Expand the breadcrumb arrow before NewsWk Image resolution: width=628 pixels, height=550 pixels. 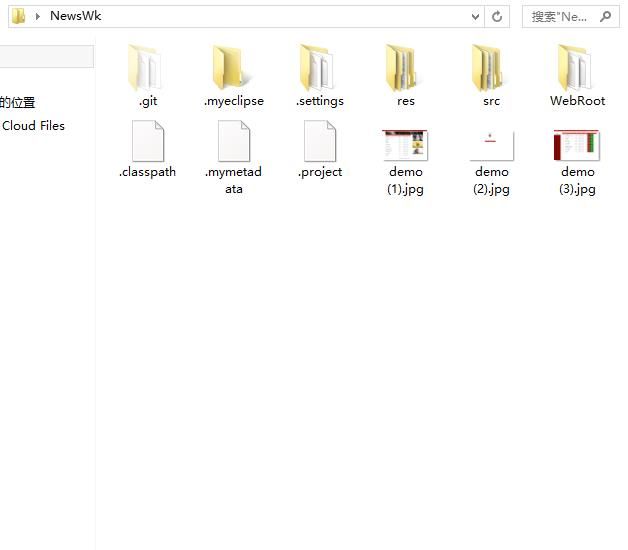click(38, 16)
